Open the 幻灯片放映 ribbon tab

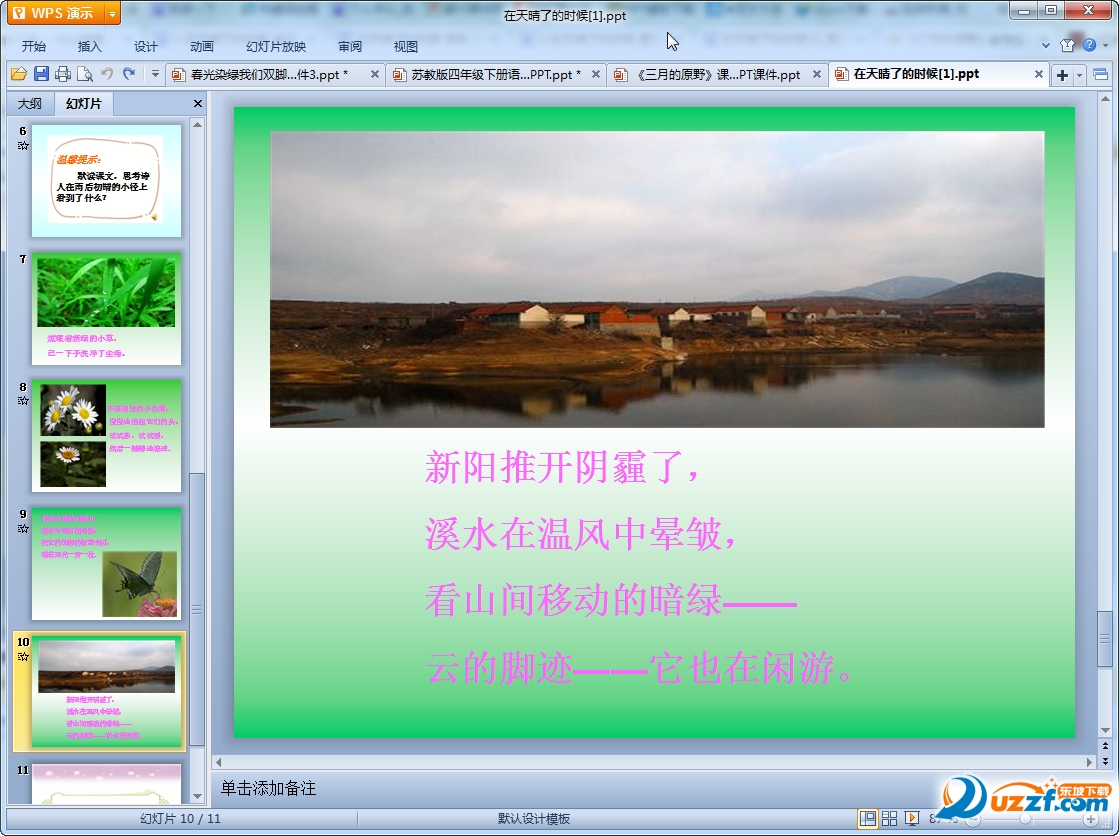[276, 46]
